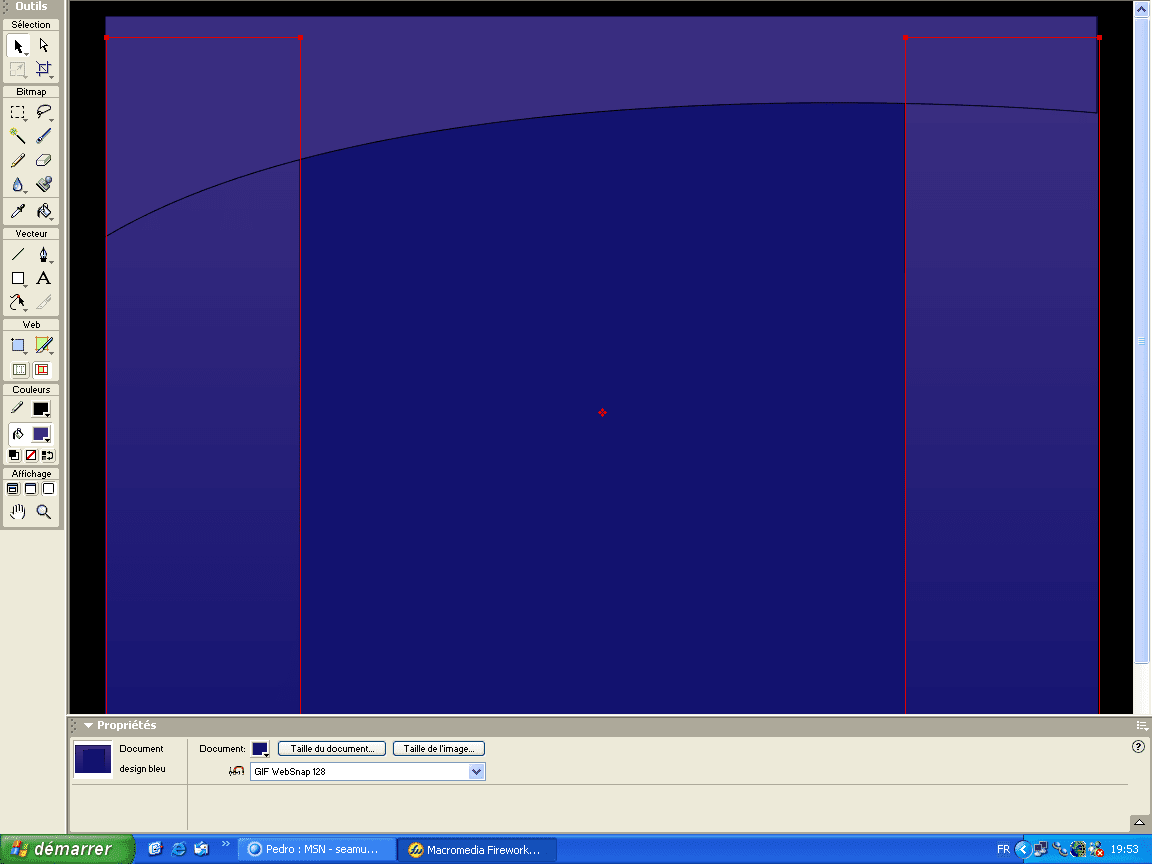Toggle show slices and hotspots
1152x864 pixels.
coord(43,370)
